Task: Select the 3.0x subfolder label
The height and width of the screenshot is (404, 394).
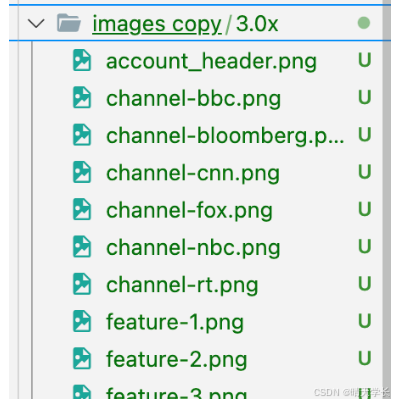Action: [x=257, y=24]
